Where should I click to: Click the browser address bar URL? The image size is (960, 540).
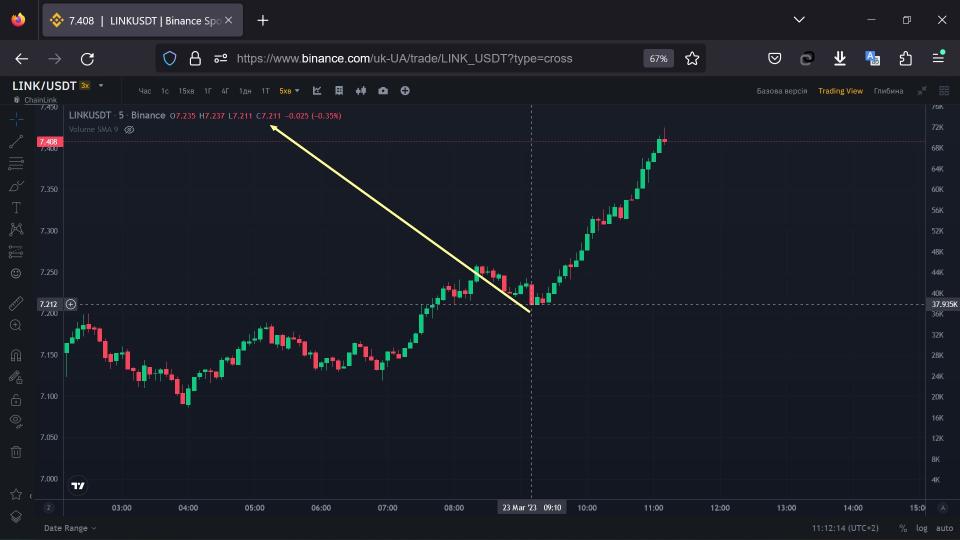coord(404,58)
